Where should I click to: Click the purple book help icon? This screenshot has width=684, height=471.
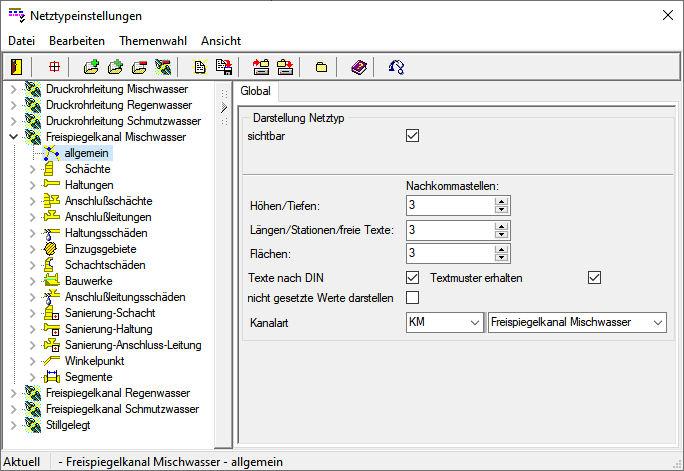point(359,67)
